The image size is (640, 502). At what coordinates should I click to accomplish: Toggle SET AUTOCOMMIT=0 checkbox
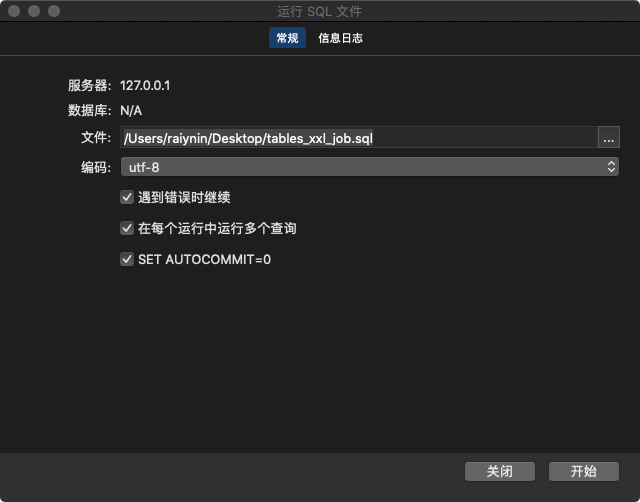(x=127, y=259)
